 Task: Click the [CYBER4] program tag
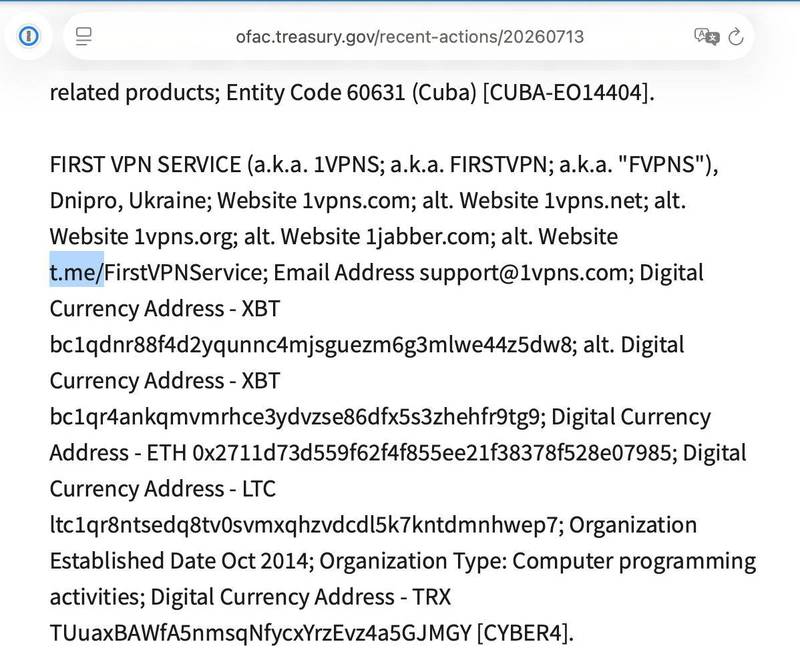[521, 633]
